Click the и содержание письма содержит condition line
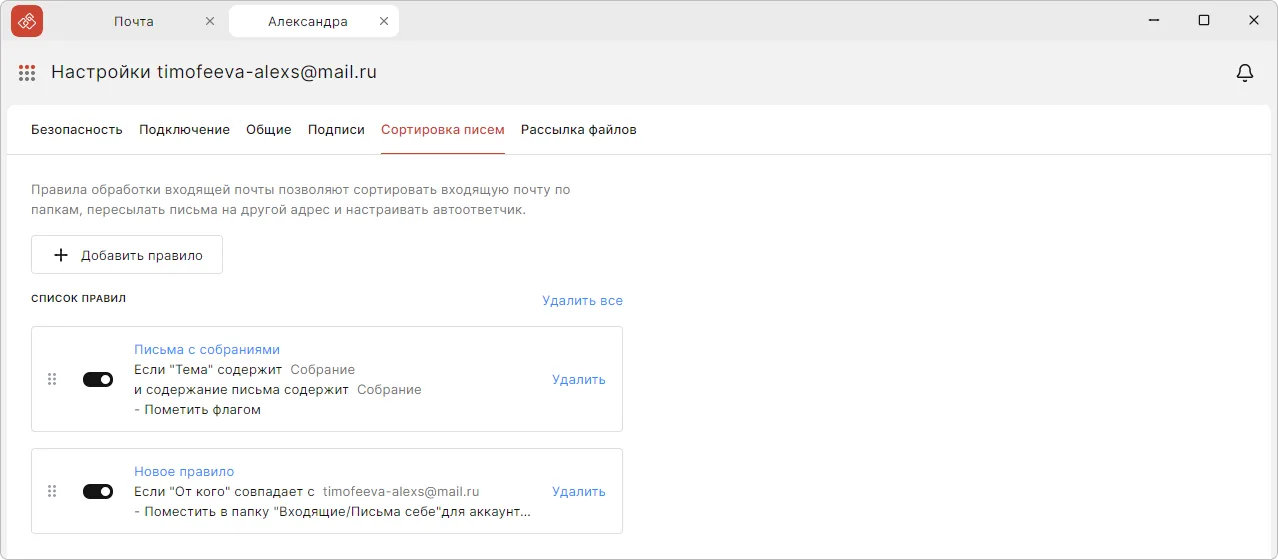The width and height of the screenshot is (1278, 560). click(x=278, y=389)
